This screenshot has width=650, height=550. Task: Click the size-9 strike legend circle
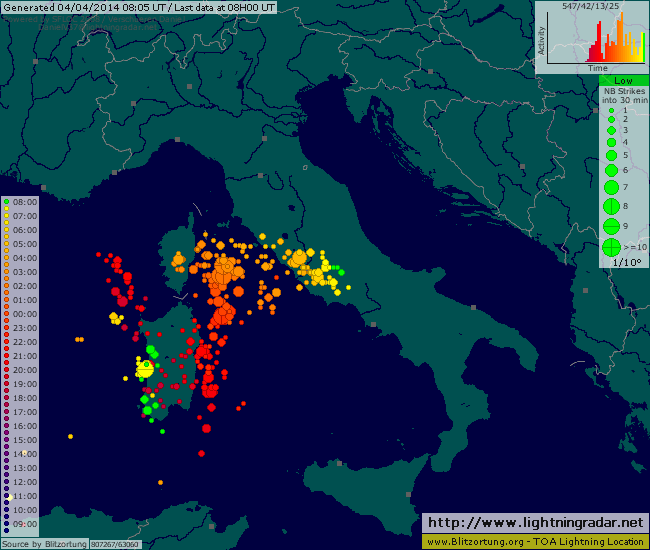click(x=611, y=226)
